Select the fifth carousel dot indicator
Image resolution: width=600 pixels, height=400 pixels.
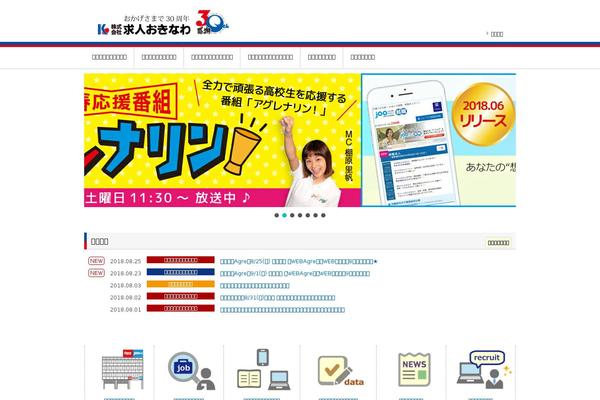[308, 215]
